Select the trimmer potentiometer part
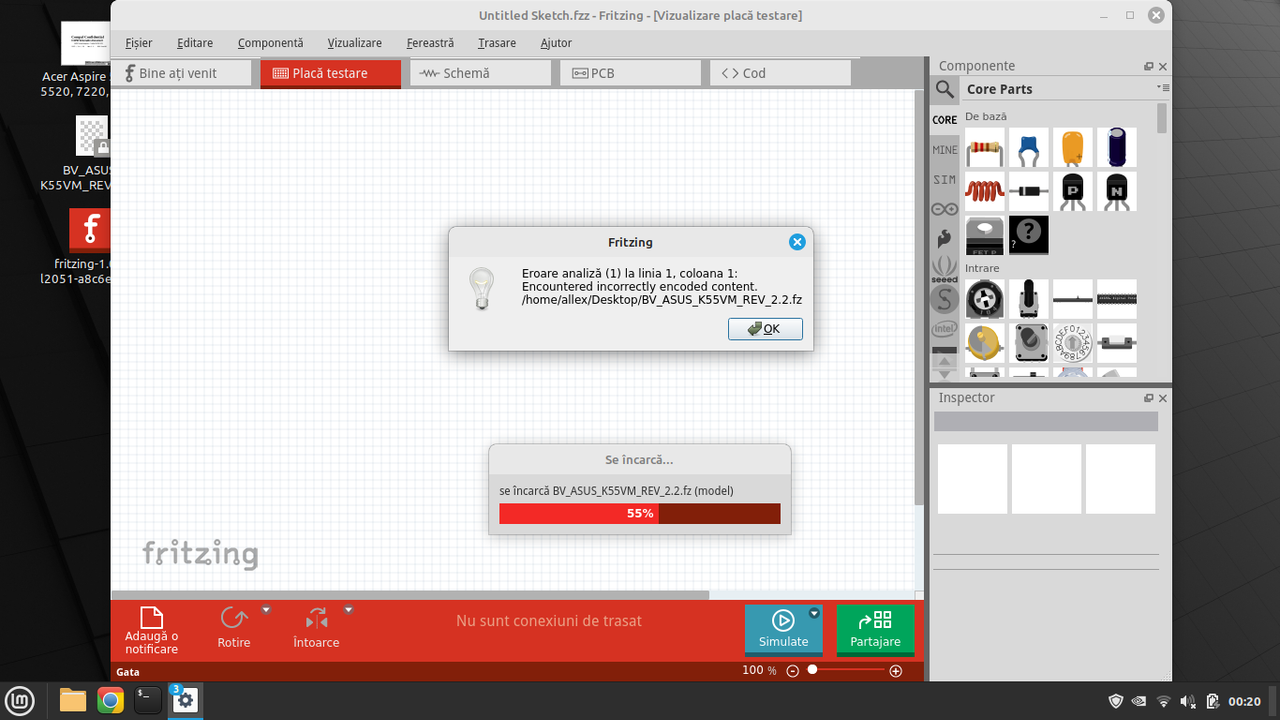 985,299
